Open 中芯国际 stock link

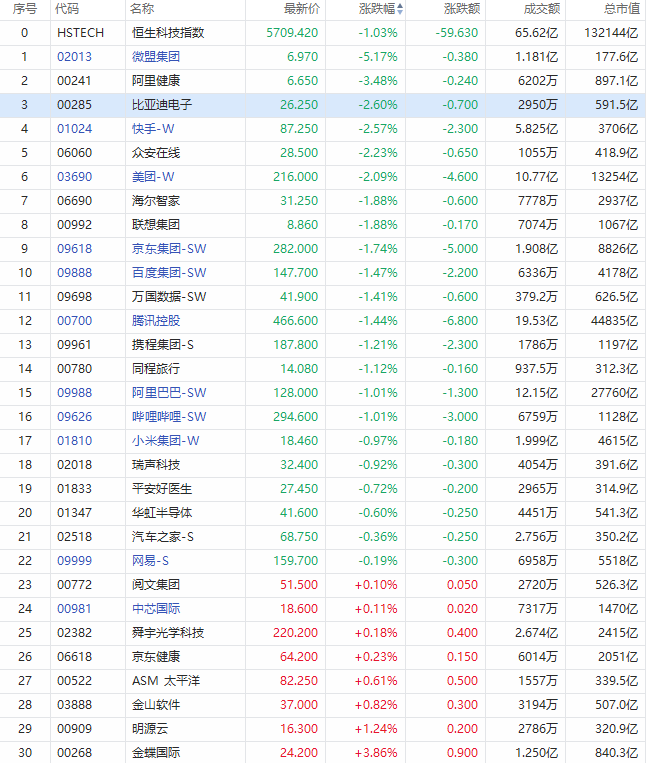point(156,609)
